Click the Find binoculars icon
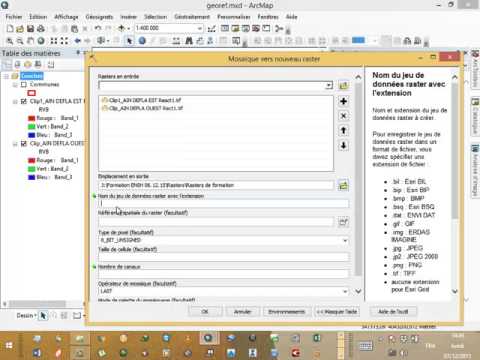The image size is (480, 360). (x=189, y=41)
